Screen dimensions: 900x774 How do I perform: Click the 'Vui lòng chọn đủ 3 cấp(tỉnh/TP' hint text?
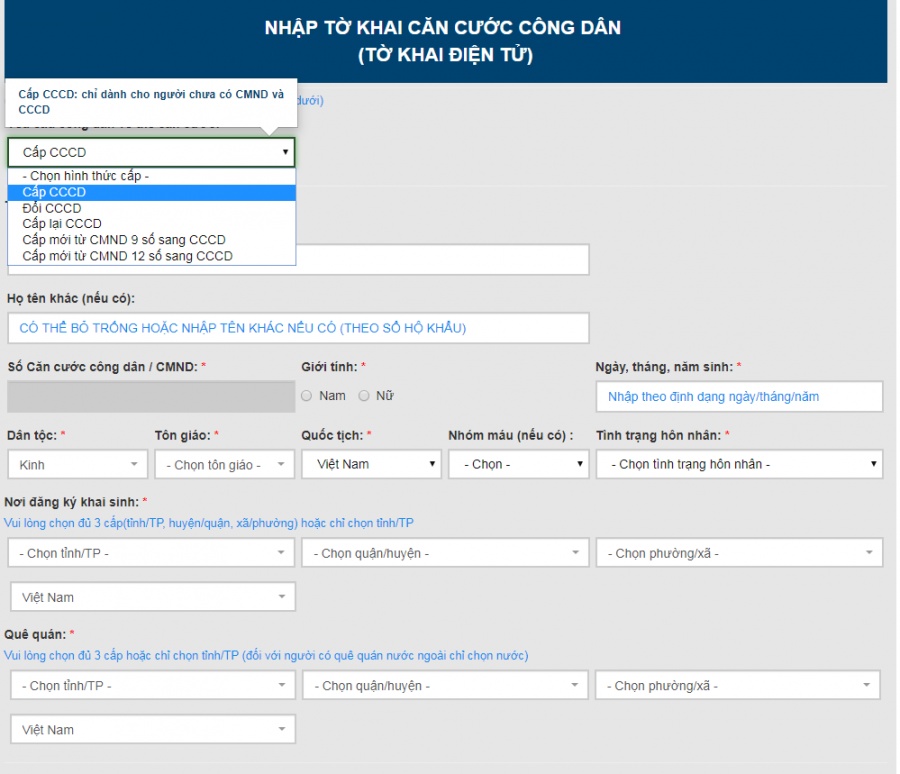[208, 523]
